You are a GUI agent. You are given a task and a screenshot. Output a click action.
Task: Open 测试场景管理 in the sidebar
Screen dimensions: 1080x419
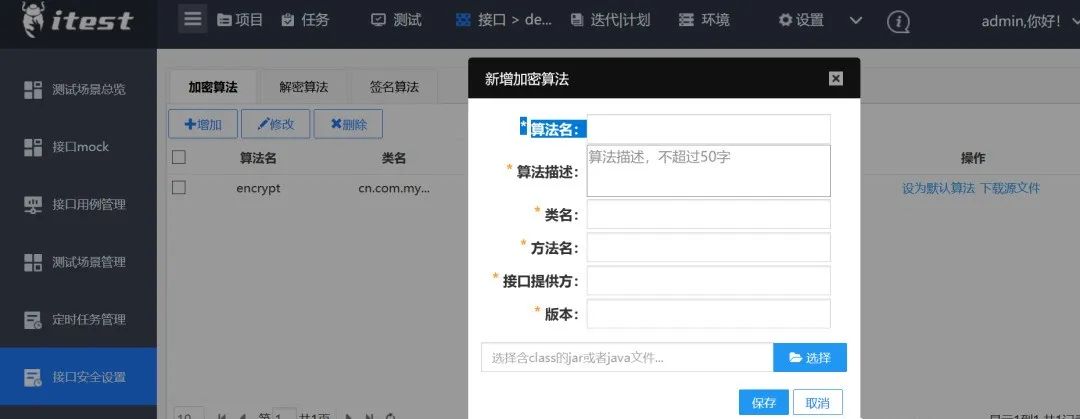point(79,262)
